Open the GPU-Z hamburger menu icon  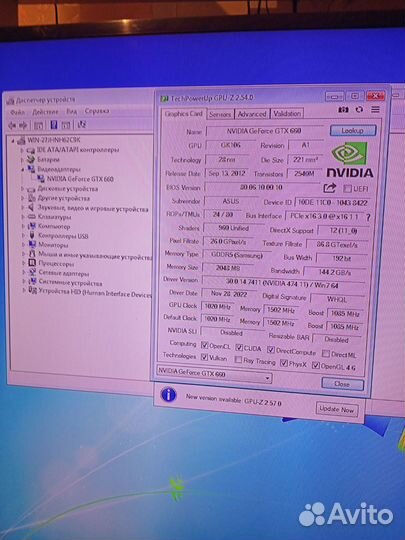point(375,110)
